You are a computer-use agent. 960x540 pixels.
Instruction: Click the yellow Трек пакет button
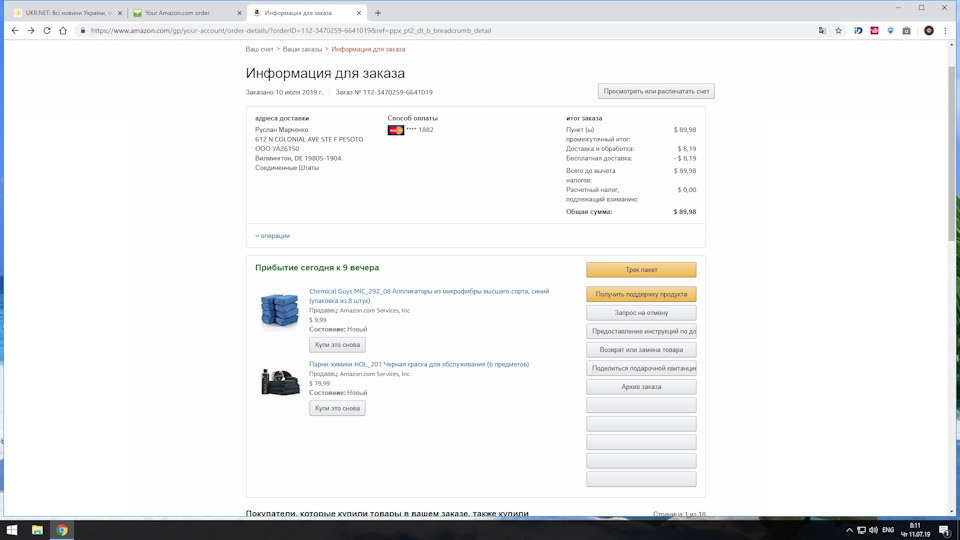point(641,269)
